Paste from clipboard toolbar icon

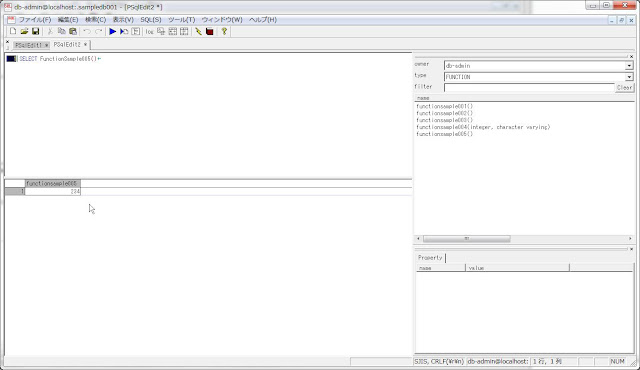pyautogui.click(x=73, y=31)
